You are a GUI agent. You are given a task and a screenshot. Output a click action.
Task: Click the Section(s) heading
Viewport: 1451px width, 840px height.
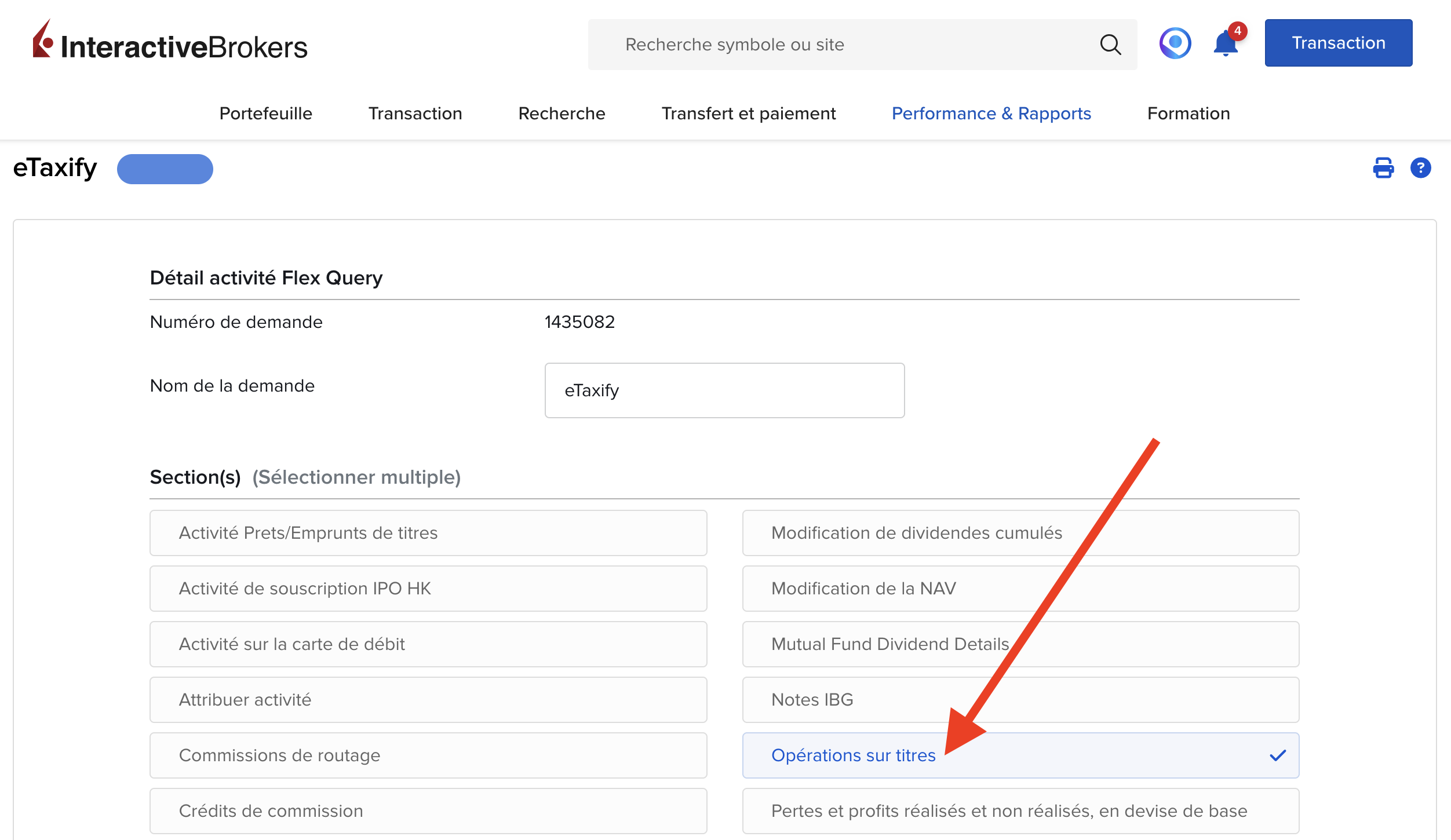[x=195, y=477]
